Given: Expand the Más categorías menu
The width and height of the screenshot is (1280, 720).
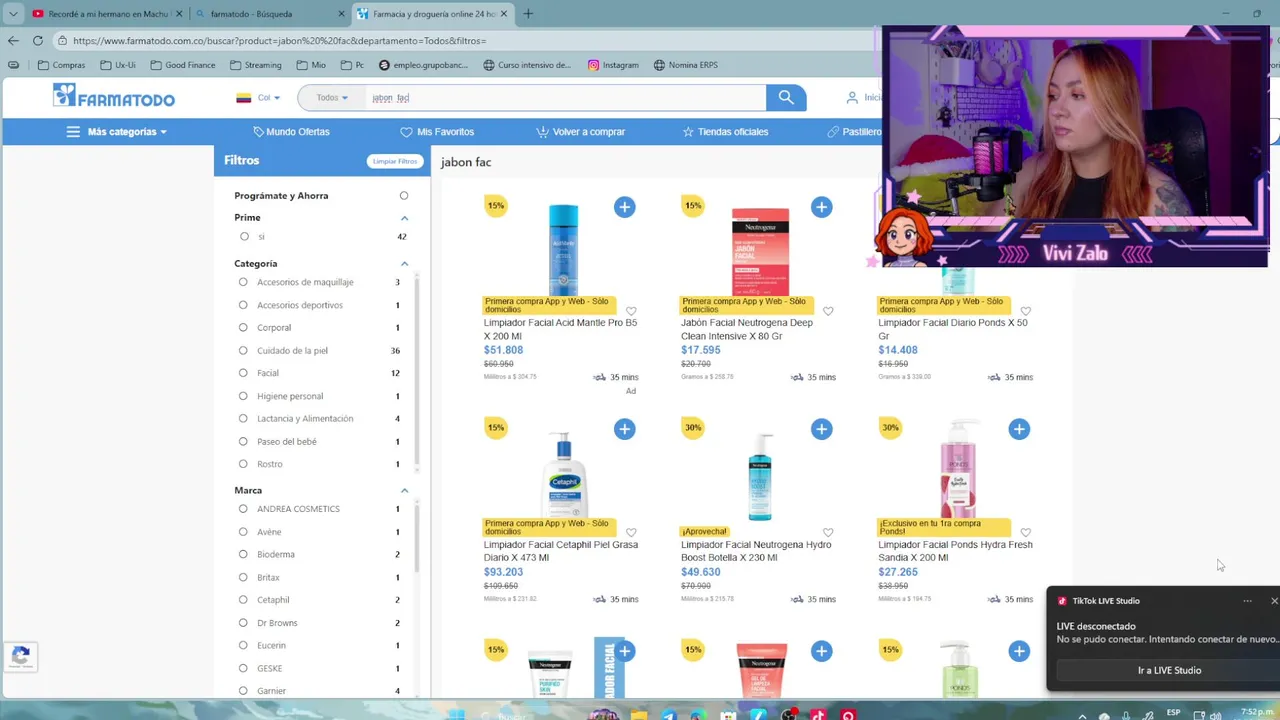Looking at the screenshot, I should point(117,132).
